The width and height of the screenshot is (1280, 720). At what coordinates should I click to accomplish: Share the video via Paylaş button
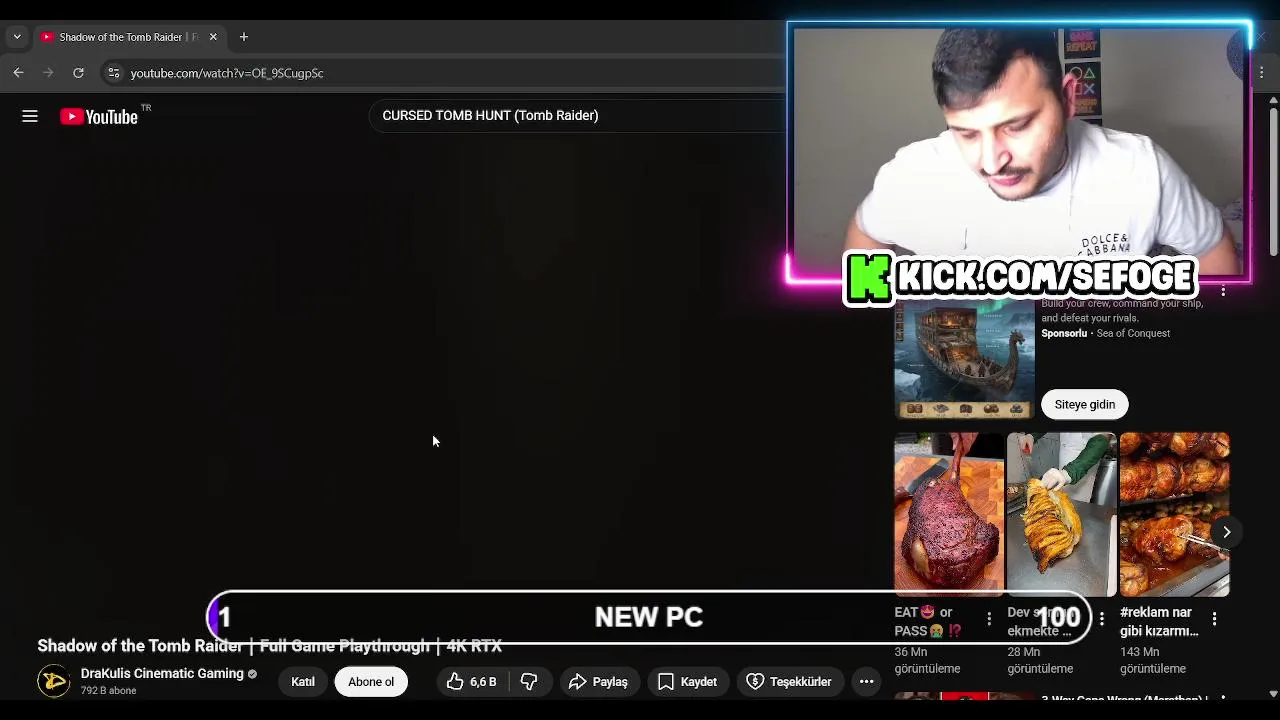coord(598,682)
